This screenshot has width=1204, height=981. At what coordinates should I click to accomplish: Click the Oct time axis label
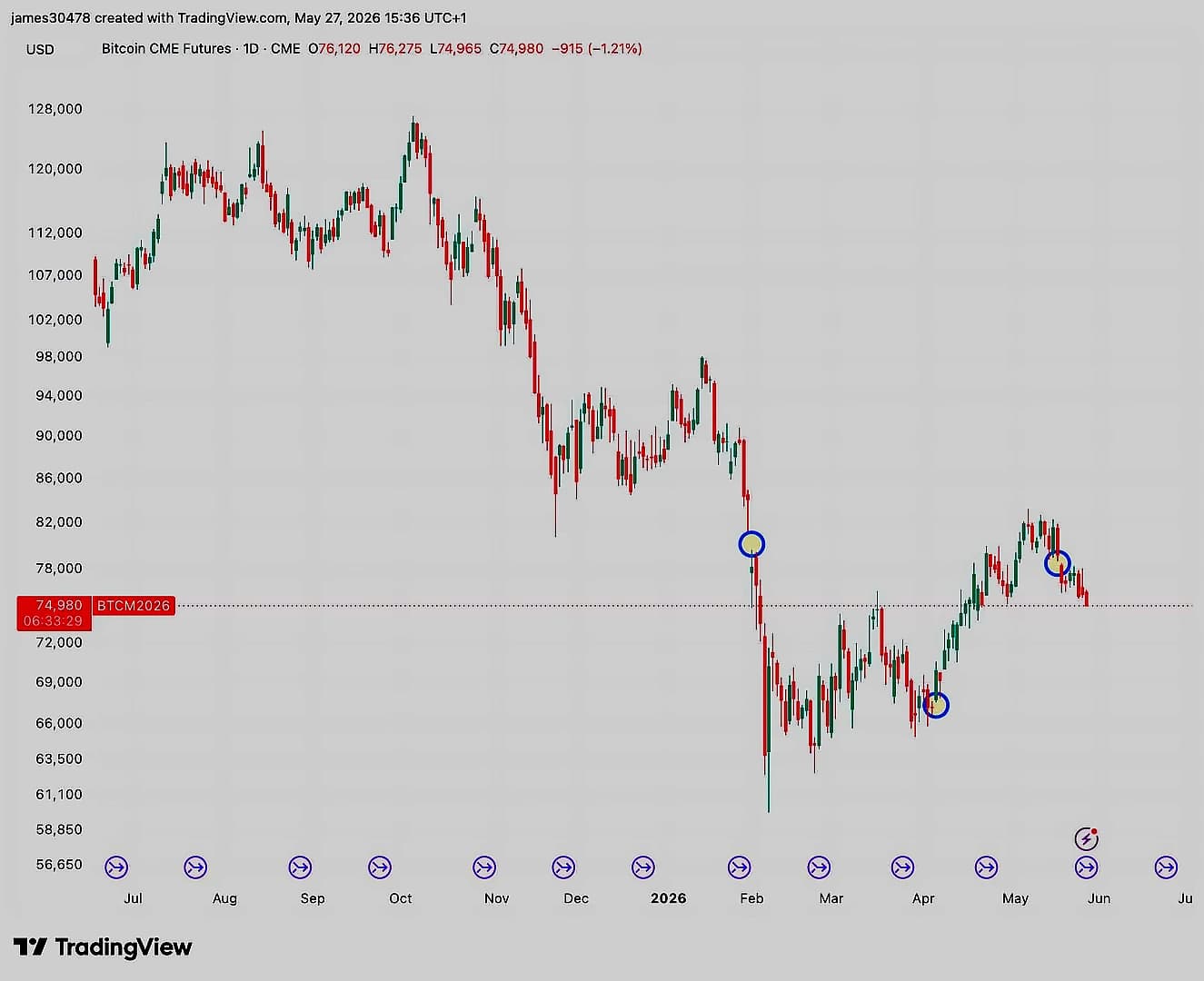point(401,898)
